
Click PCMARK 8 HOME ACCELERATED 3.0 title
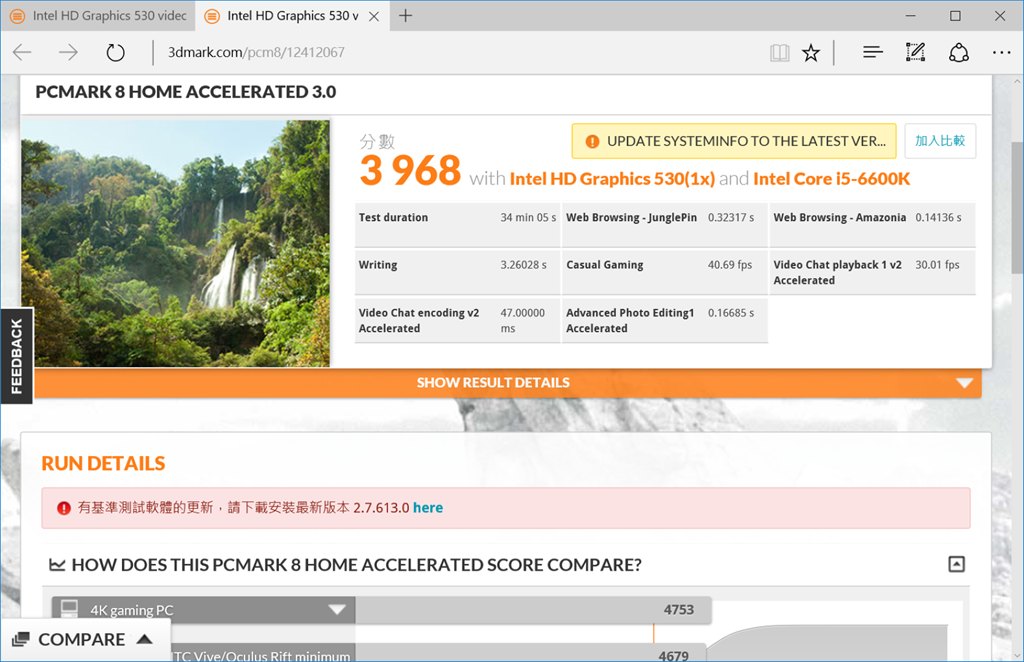pyautogui.click(x=185, y=92)
